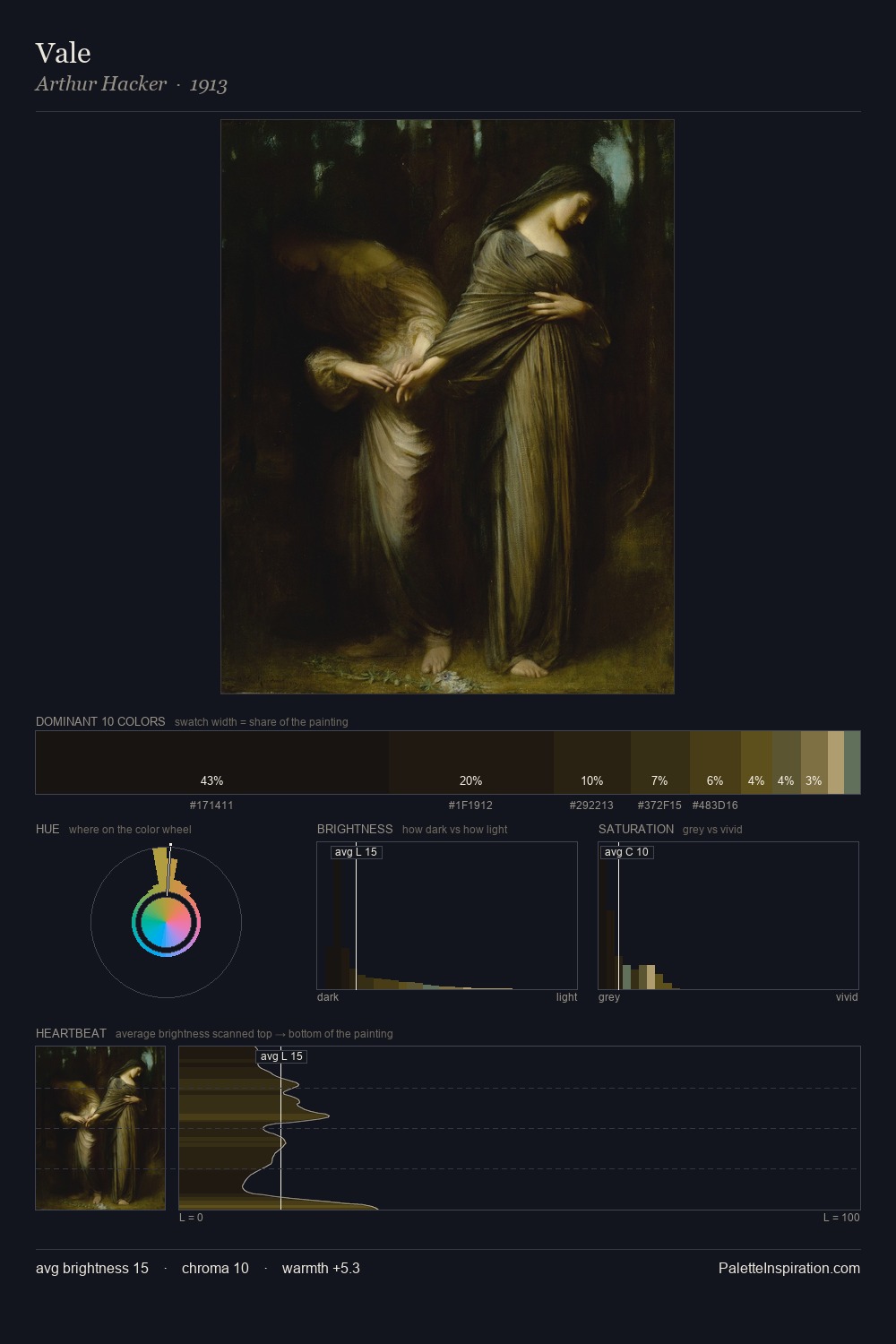Click hex label '#1F1912'

pyautogui.click(x=470, y=806)
